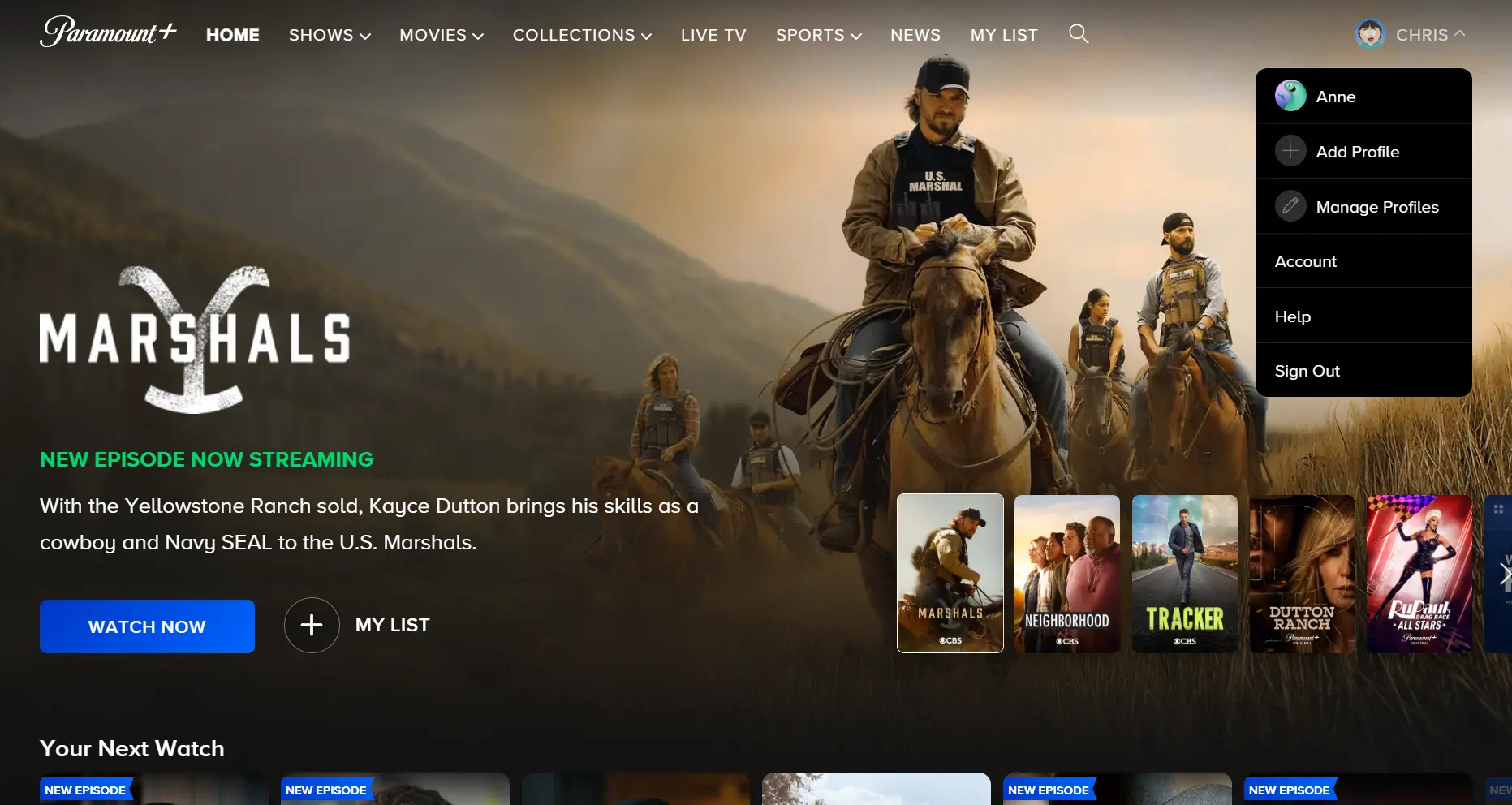Advance the hero carousel with right arrow
The height and width of the screenshot is (805, 1512).
point(1504,575)
